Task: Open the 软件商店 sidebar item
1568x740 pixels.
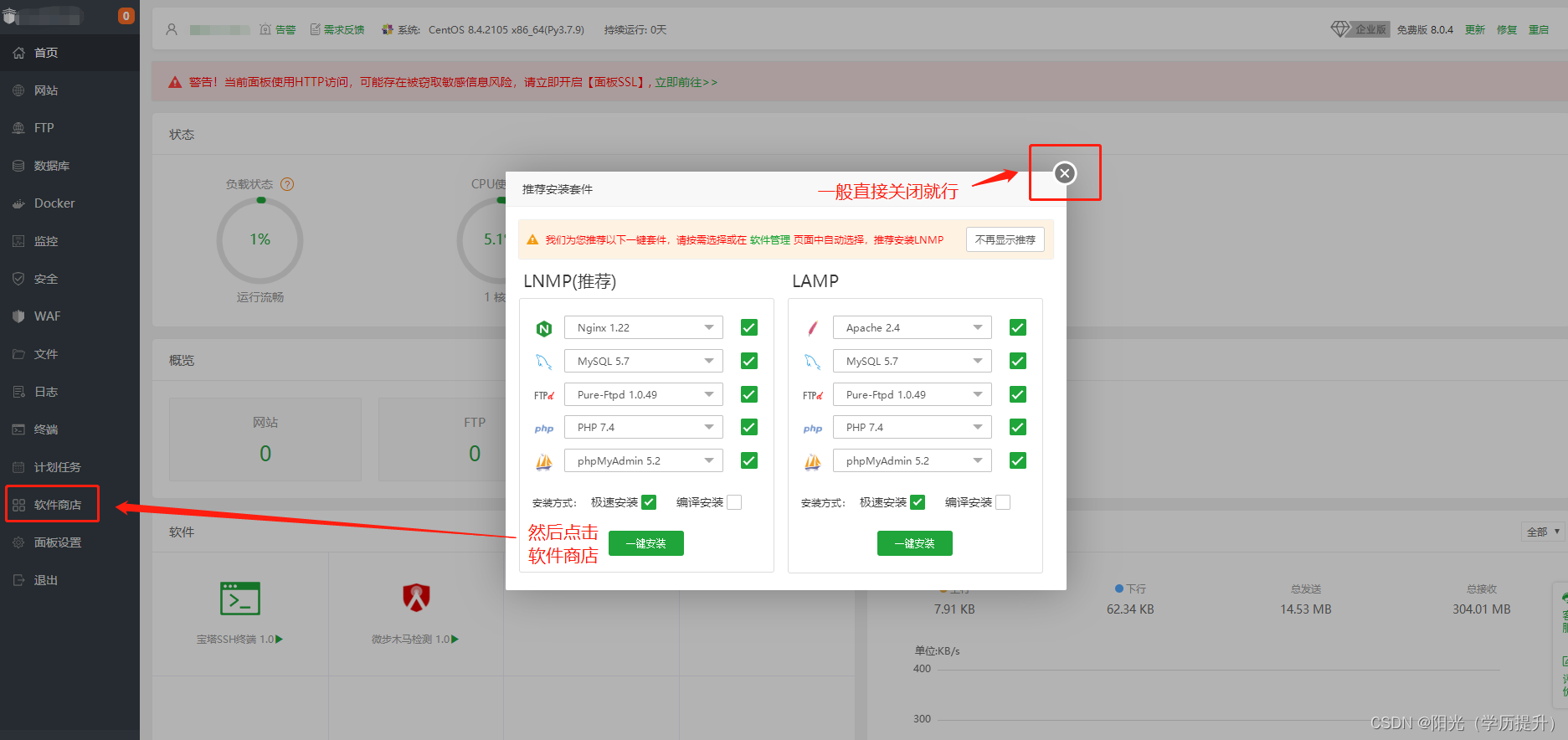Action: click(x=69, y=505)
